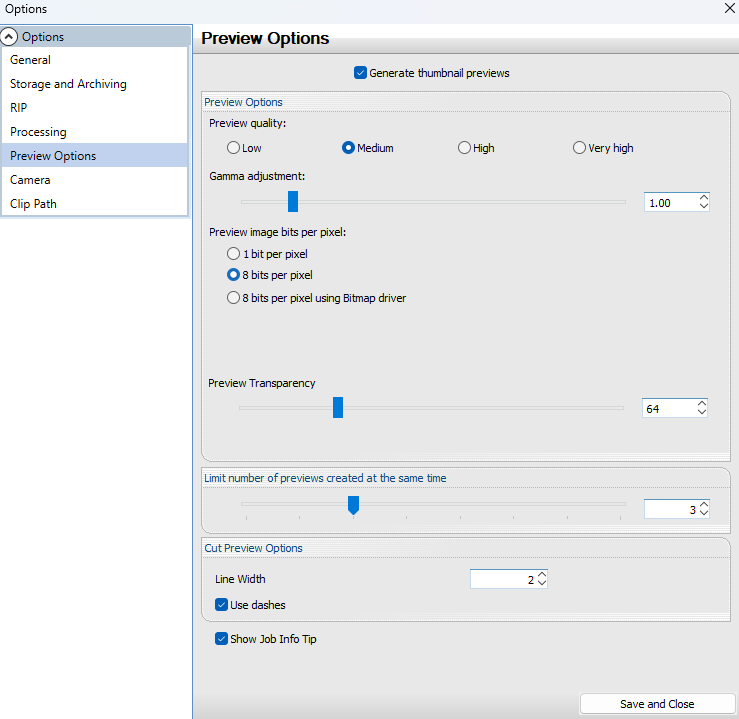The width and height of the screenshot is (739, 719).
Task: Toggle Generate thumbnail previews checkbox
Action: coord(360,73)
